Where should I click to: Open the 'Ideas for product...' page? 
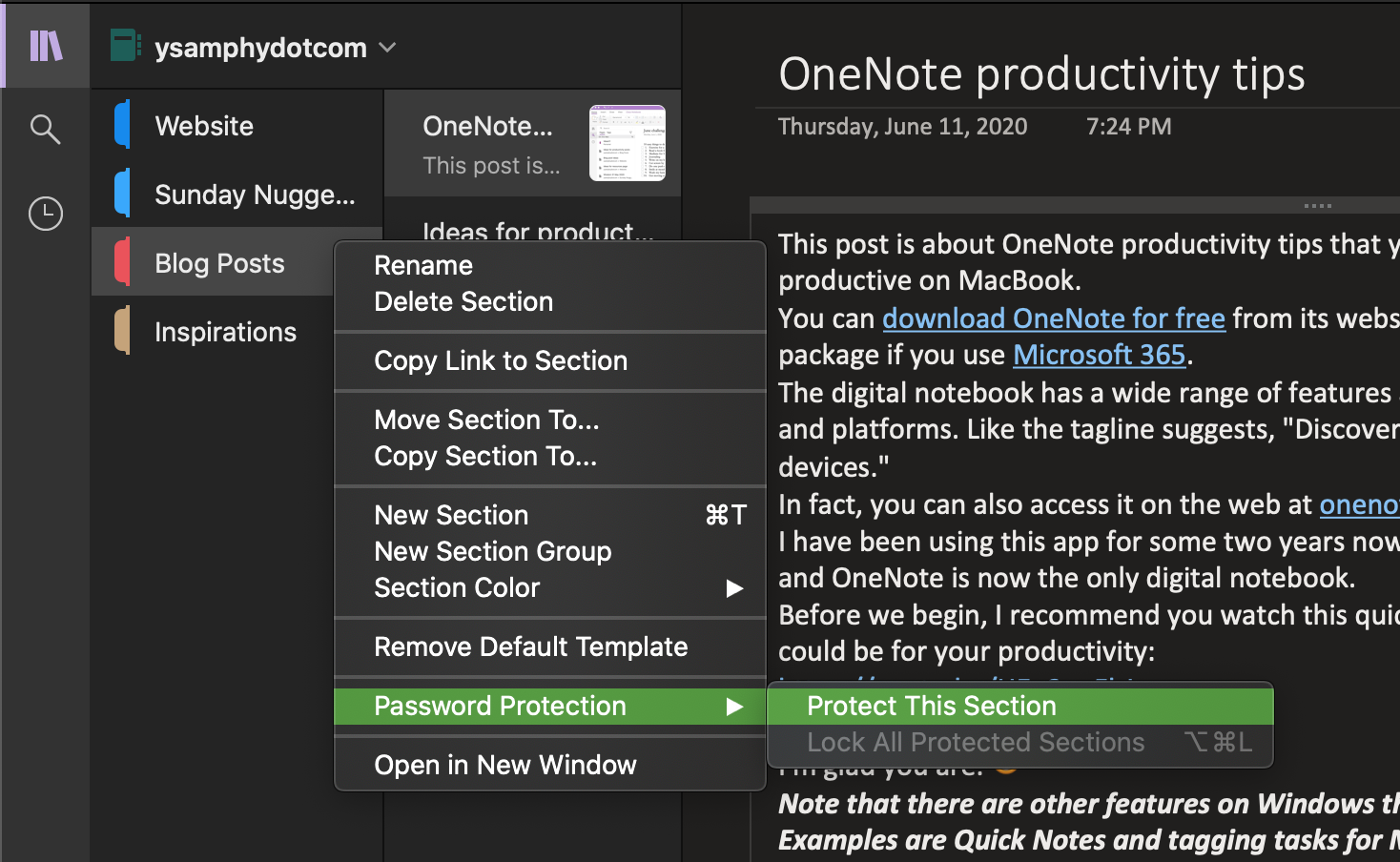point(538,231)
